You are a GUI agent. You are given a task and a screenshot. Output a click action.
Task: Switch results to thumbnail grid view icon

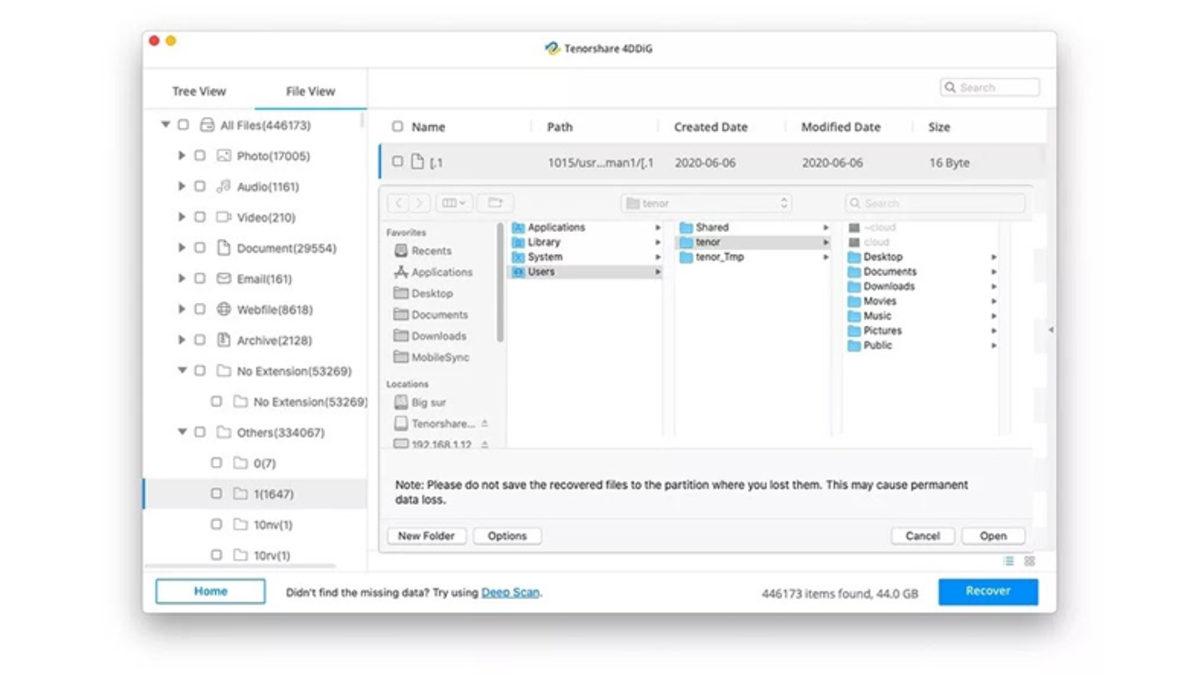pyautogui.click(x=1030, y=562)
